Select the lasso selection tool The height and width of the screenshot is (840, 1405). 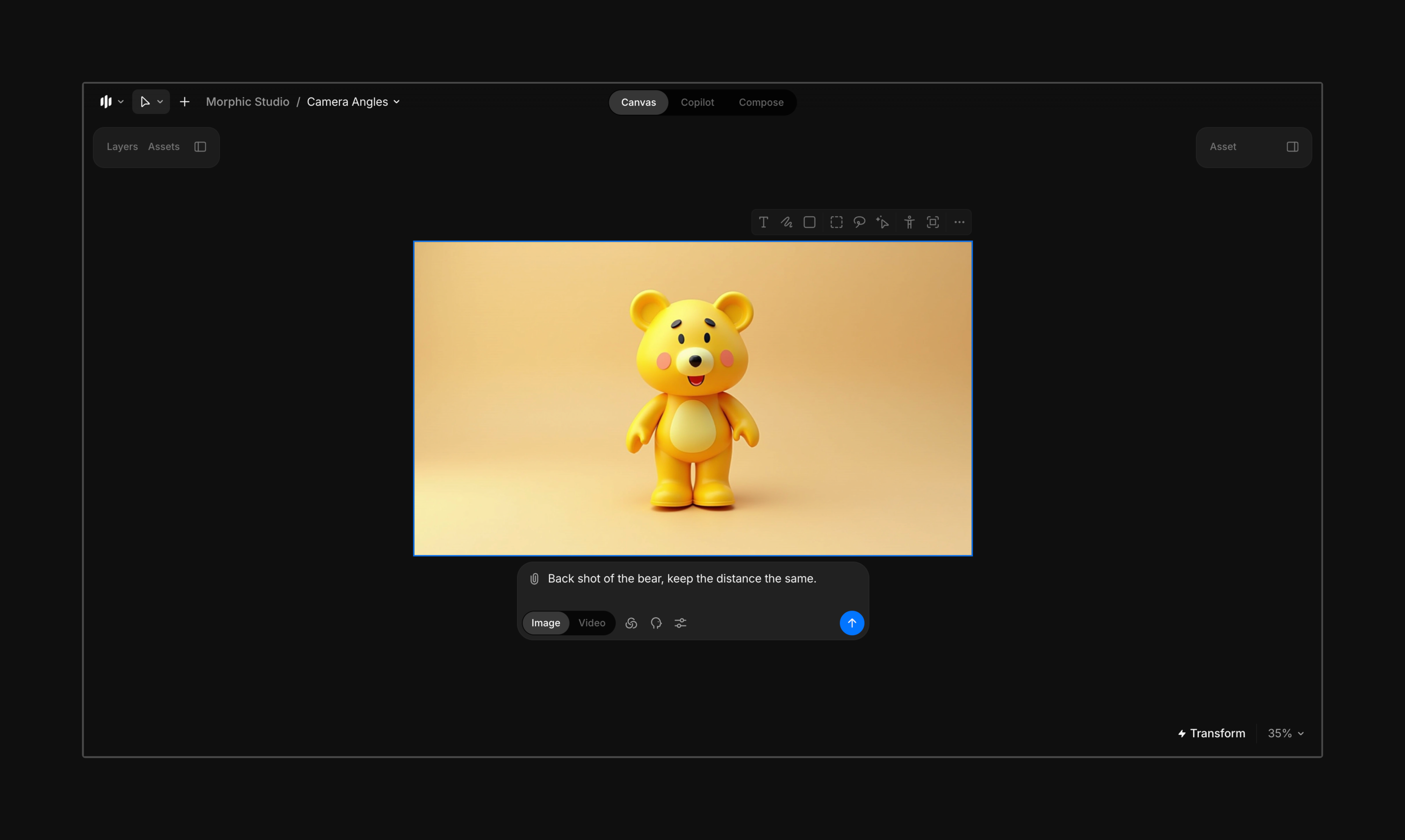[859, 222]
